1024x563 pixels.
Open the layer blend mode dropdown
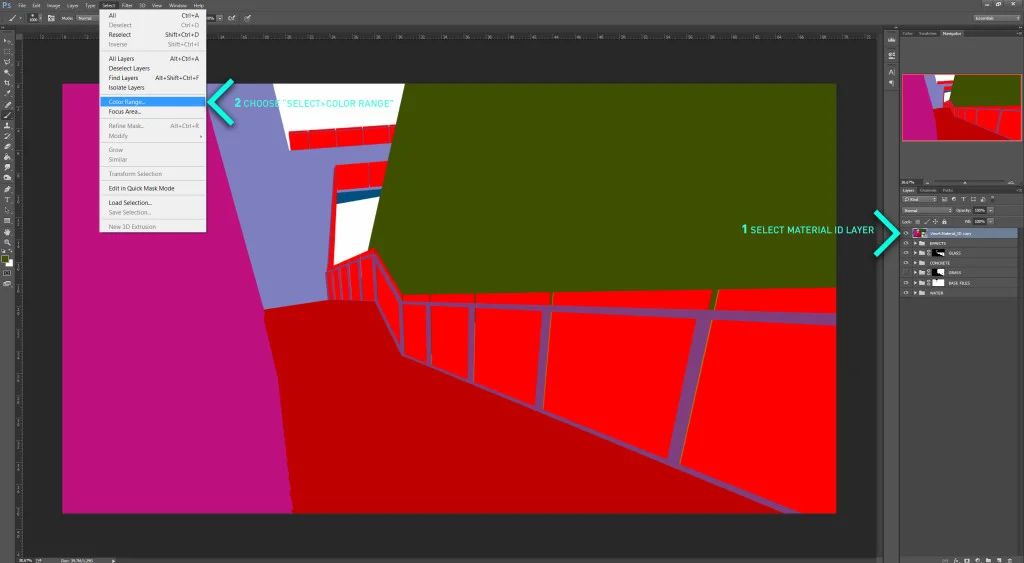927,210
